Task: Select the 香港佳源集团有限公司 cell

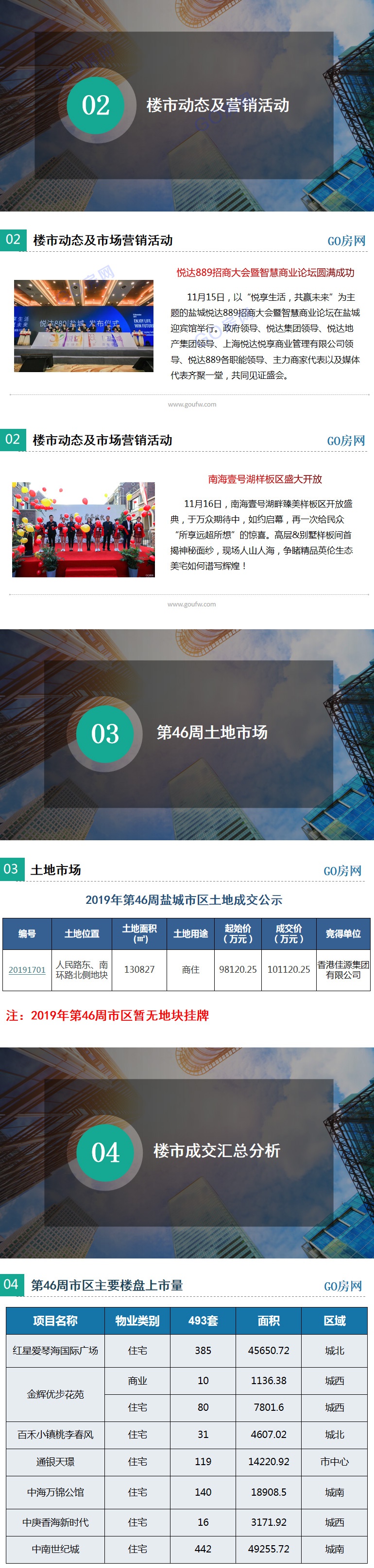Action: (x=343, y=970)
